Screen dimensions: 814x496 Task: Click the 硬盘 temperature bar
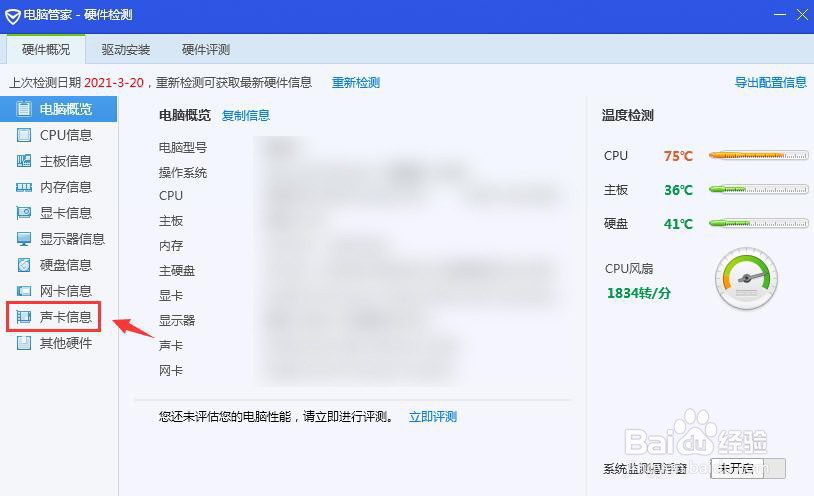click(x=758, y=223)
